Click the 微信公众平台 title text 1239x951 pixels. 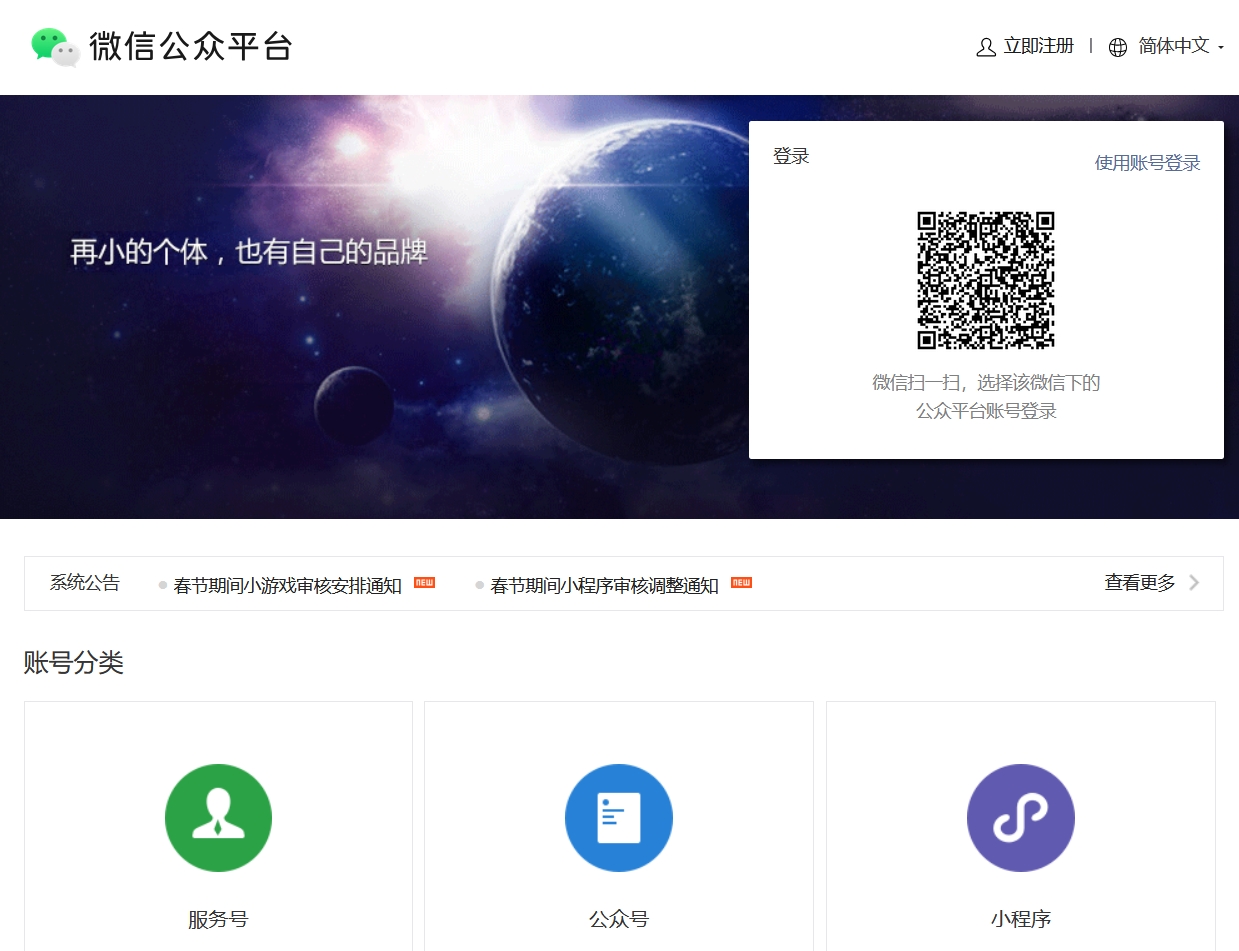coord(194,46)
